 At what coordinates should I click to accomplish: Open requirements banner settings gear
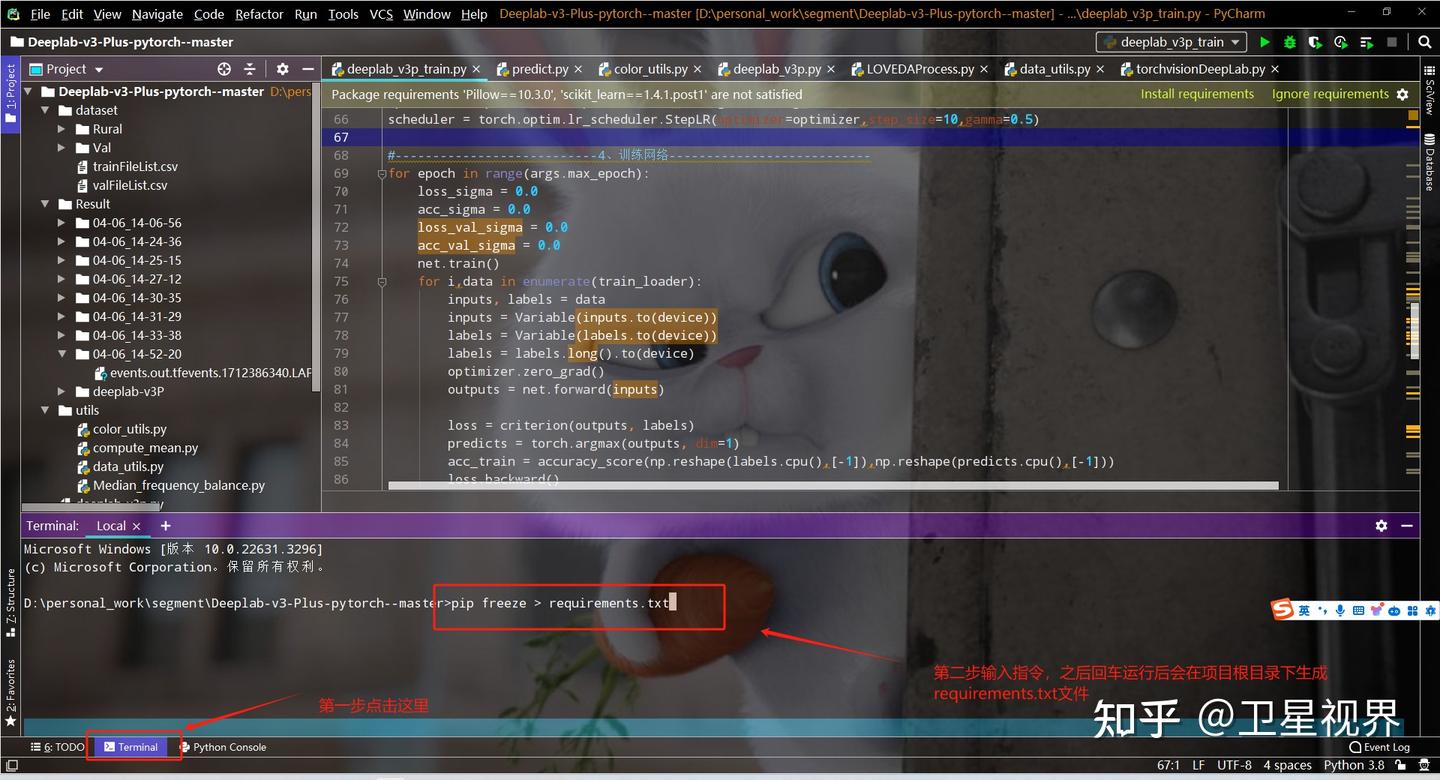(1404, 93)
